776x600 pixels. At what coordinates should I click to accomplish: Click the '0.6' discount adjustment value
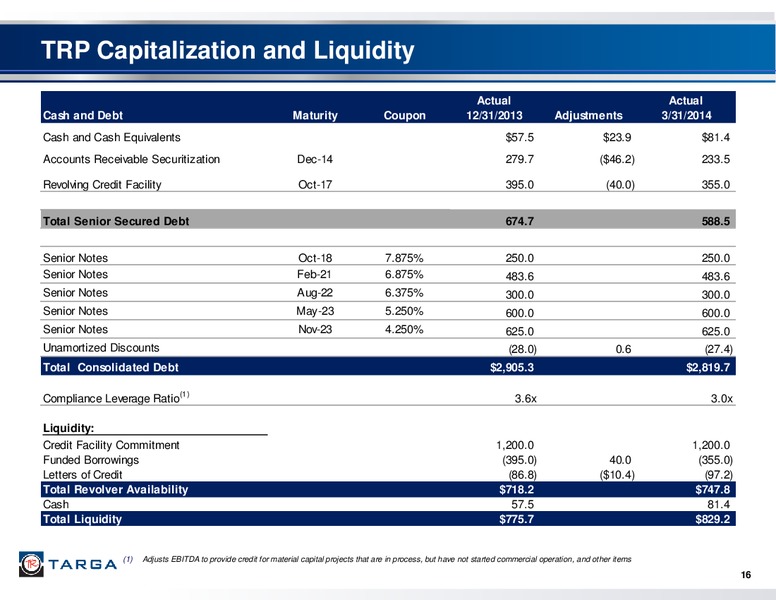[x=623, y=350]
